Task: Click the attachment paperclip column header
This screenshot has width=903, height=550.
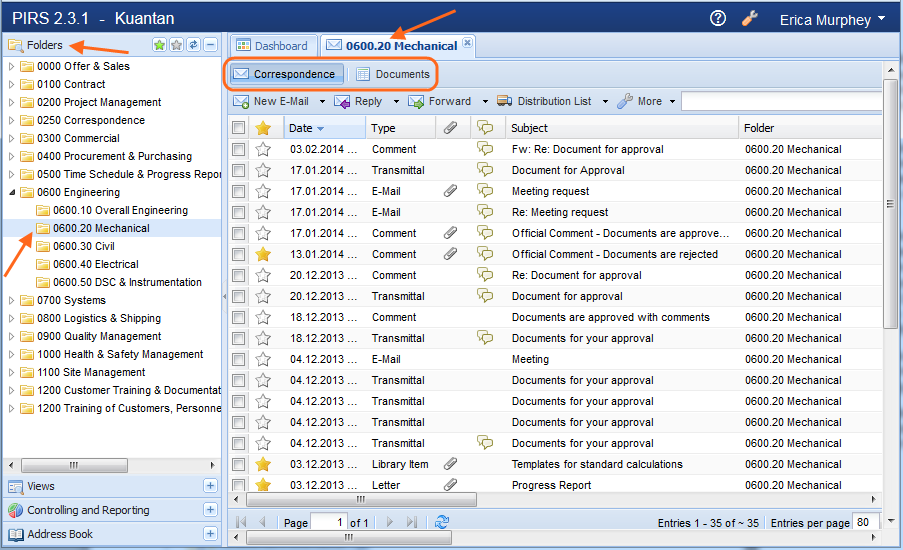Action: [x=451, y=128]
